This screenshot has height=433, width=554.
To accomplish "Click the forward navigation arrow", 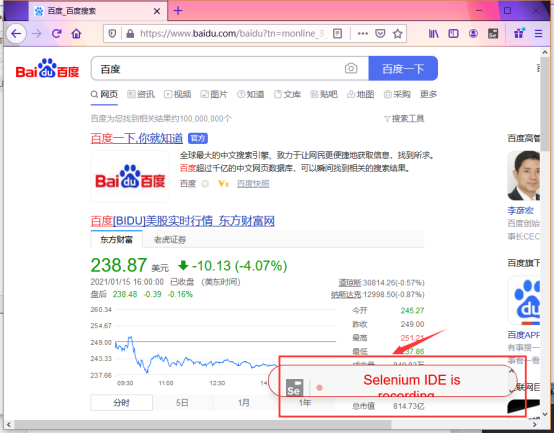I will (x=37, y=34).
